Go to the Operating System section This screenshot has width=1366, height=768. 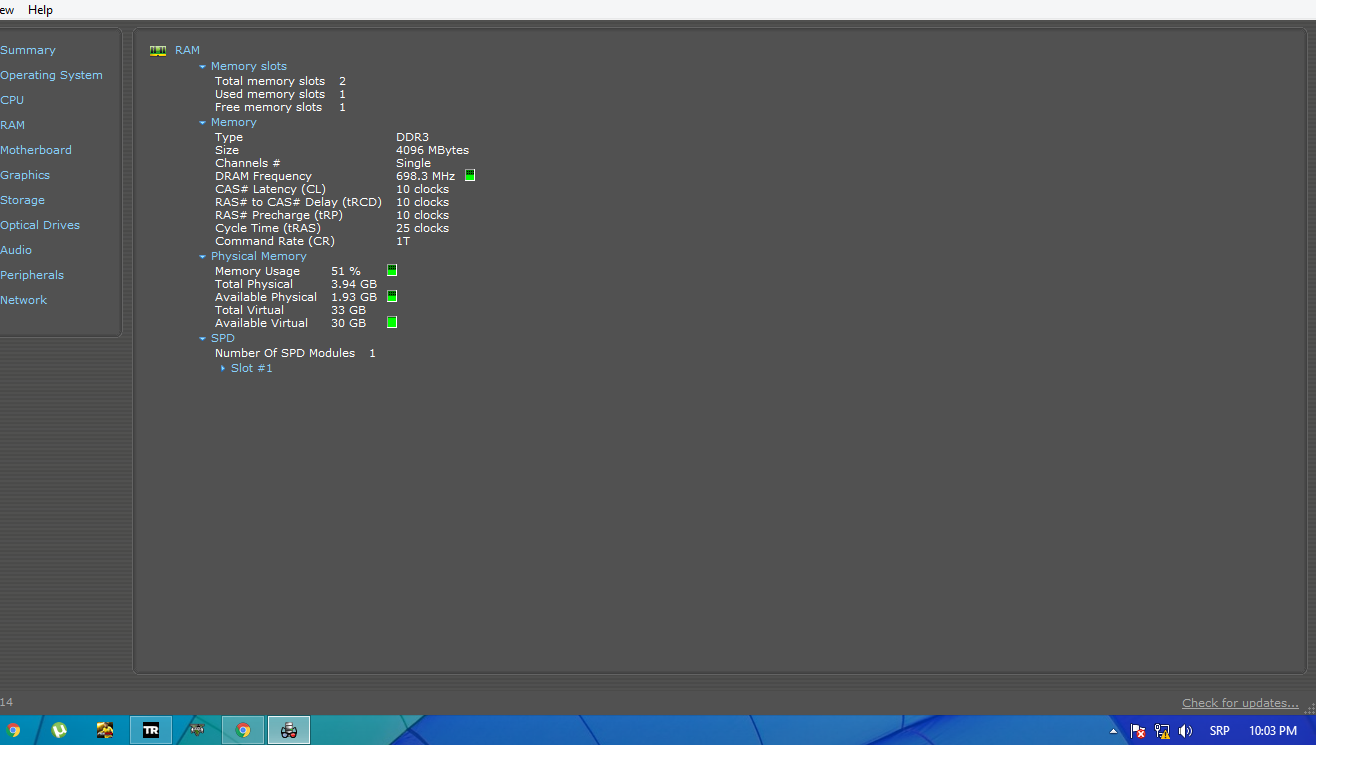tap(51, 75)
